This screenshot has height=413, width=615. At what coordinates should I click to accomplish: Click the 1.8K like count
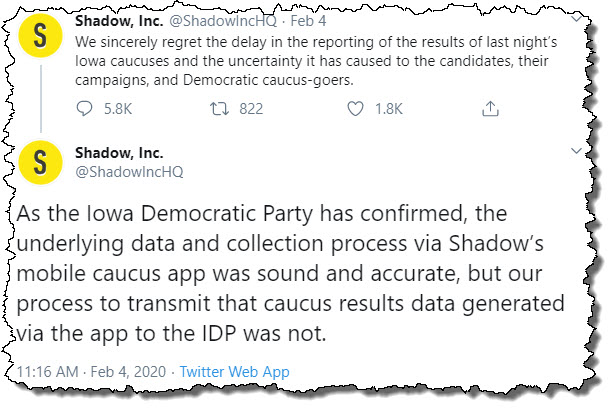[384, 107]
